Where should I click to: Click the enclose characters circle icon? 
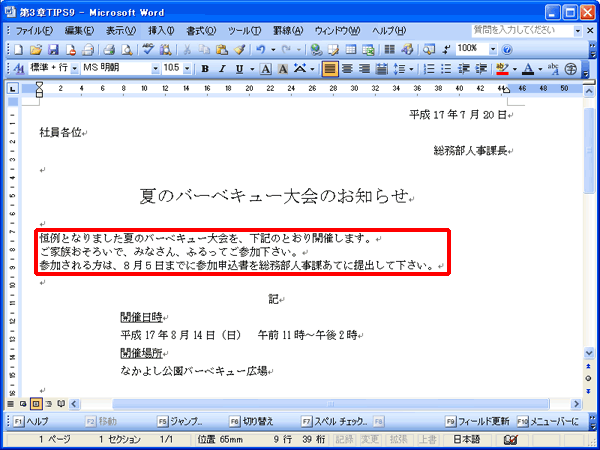pos(571,69)
